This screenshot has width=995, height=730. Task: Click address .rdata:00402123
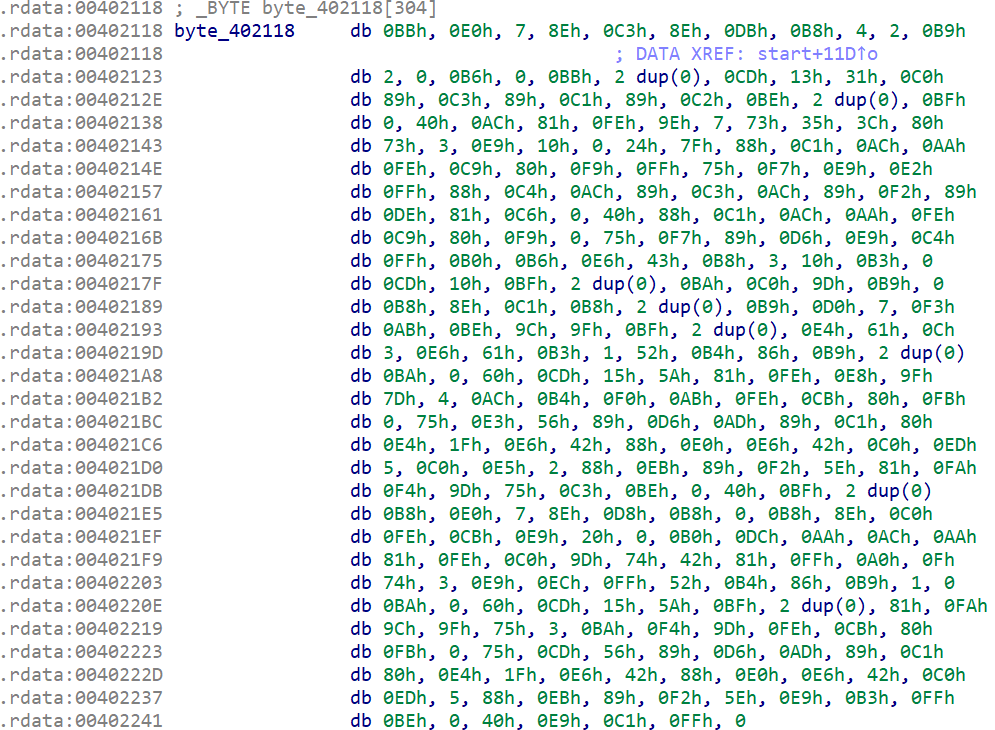(81, 77)
